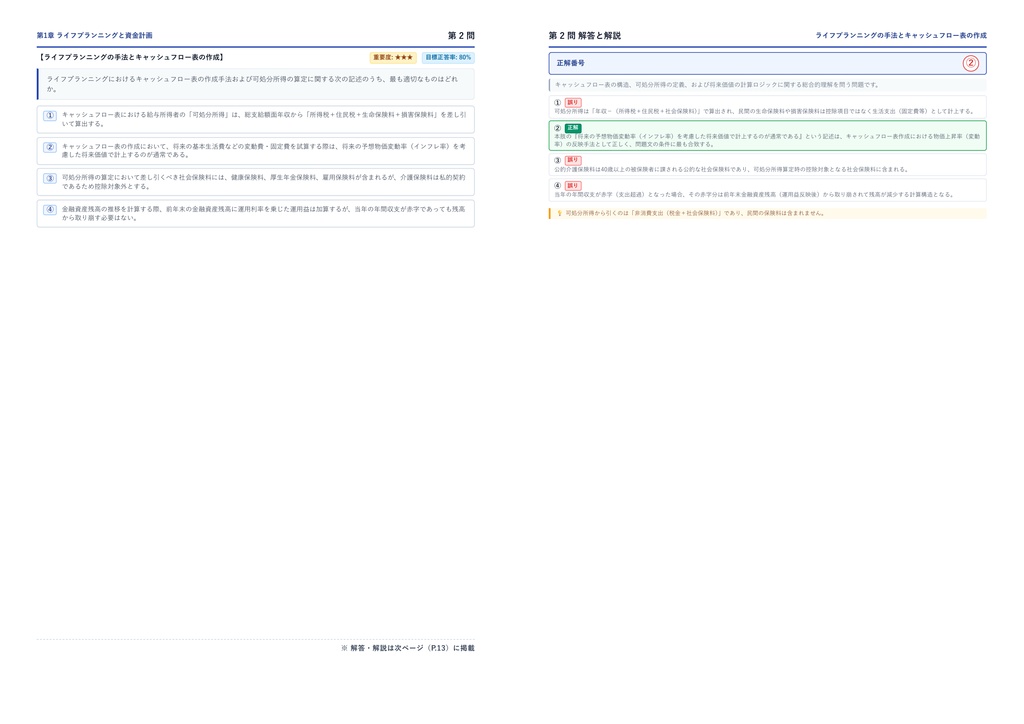Click the 目標正答率: 80% badge

pos(448,57)
